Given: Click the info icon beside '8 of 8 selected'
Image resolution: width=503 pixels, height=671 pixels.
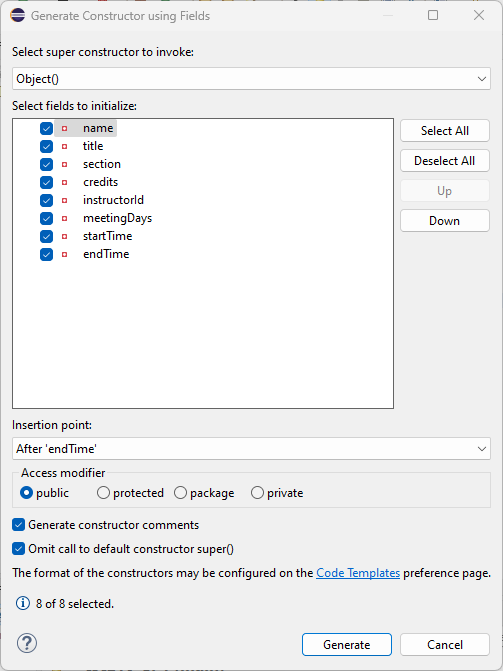Looking at the screenshot, I should pyautogui.click(x=23, y=603).
